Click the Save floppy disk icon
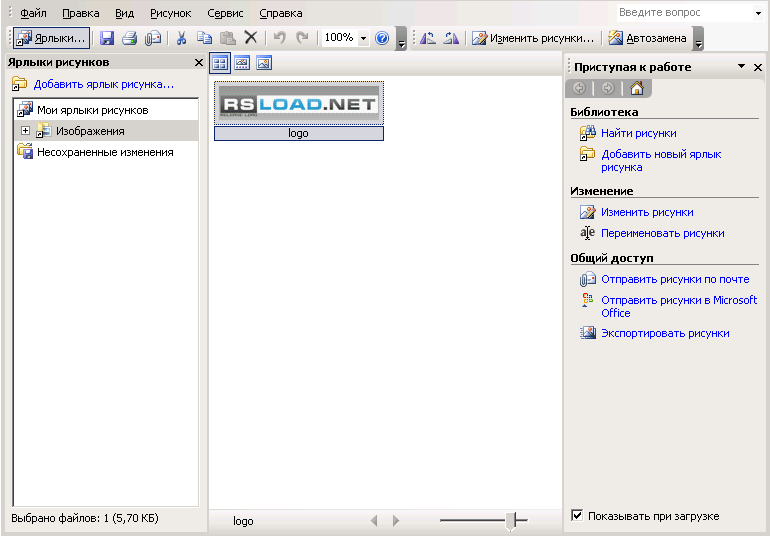The height and width of the screenshot is (536, 770). (x=107, y=38)
